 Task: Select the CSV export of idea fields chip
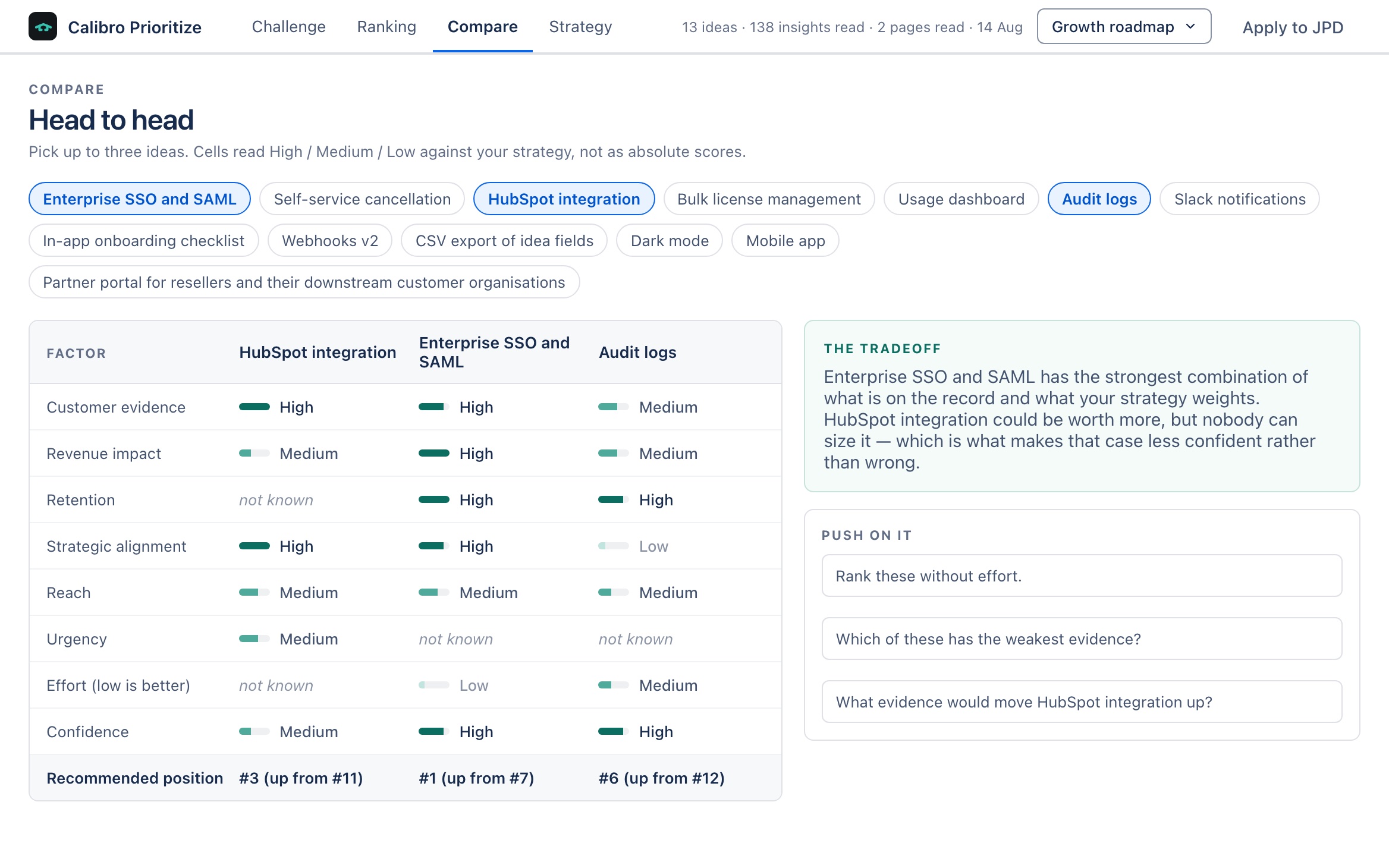[x=504, y=241]
